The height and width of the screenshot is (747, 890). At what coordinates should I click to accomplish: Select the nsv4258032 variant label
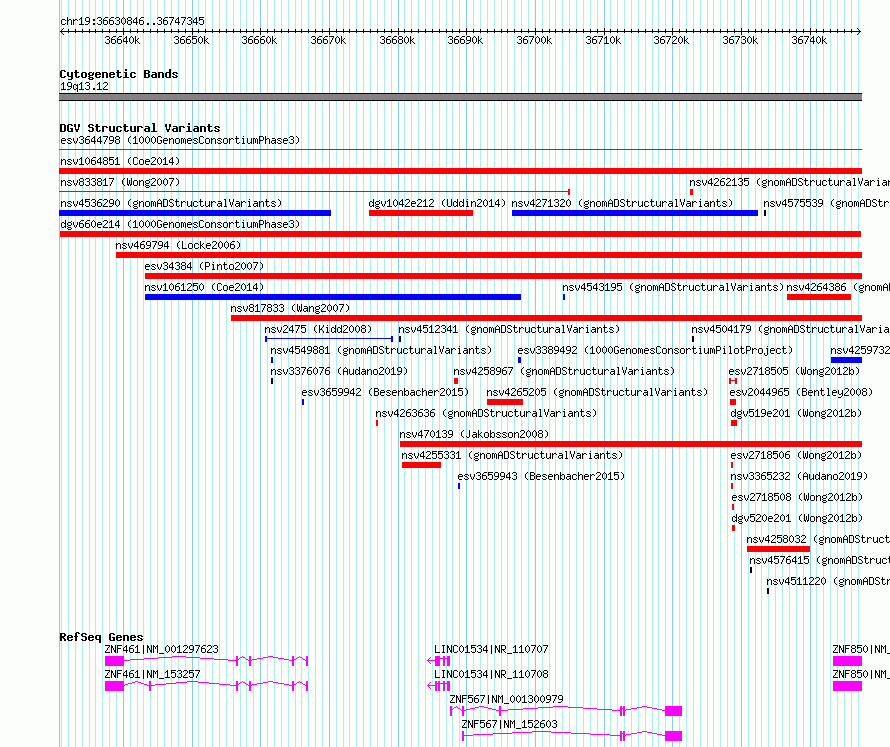818,539
